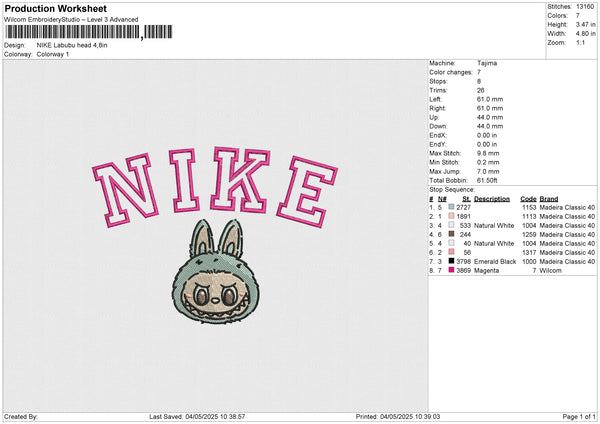Click "Wilcom EmbroideryStudio – Level 3 Advanced" text
The width and height of the screenshot is (600, 424).
(x=71, y=20)
